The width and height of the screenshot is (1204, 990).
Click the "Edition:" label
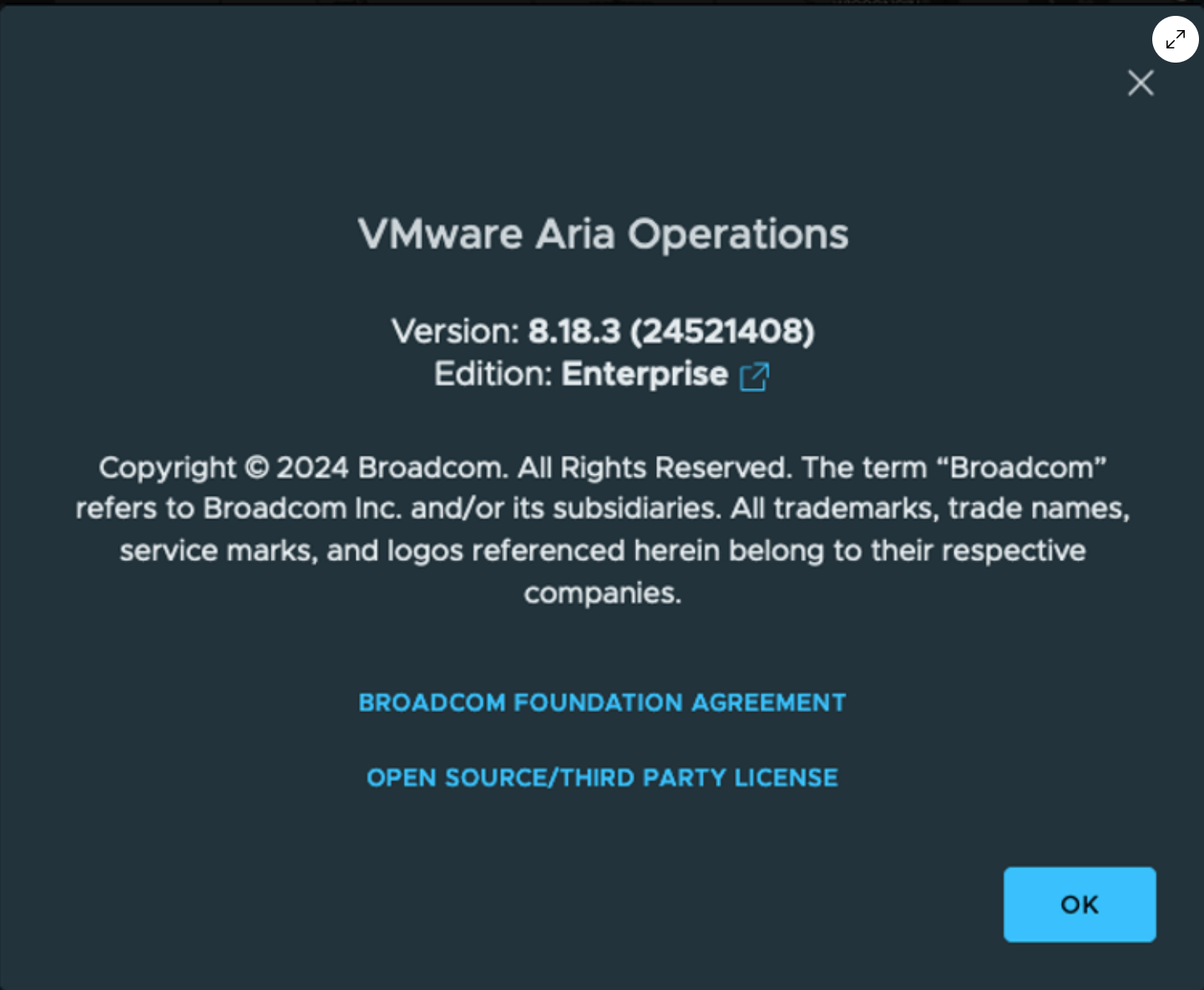tap(493, 374)
